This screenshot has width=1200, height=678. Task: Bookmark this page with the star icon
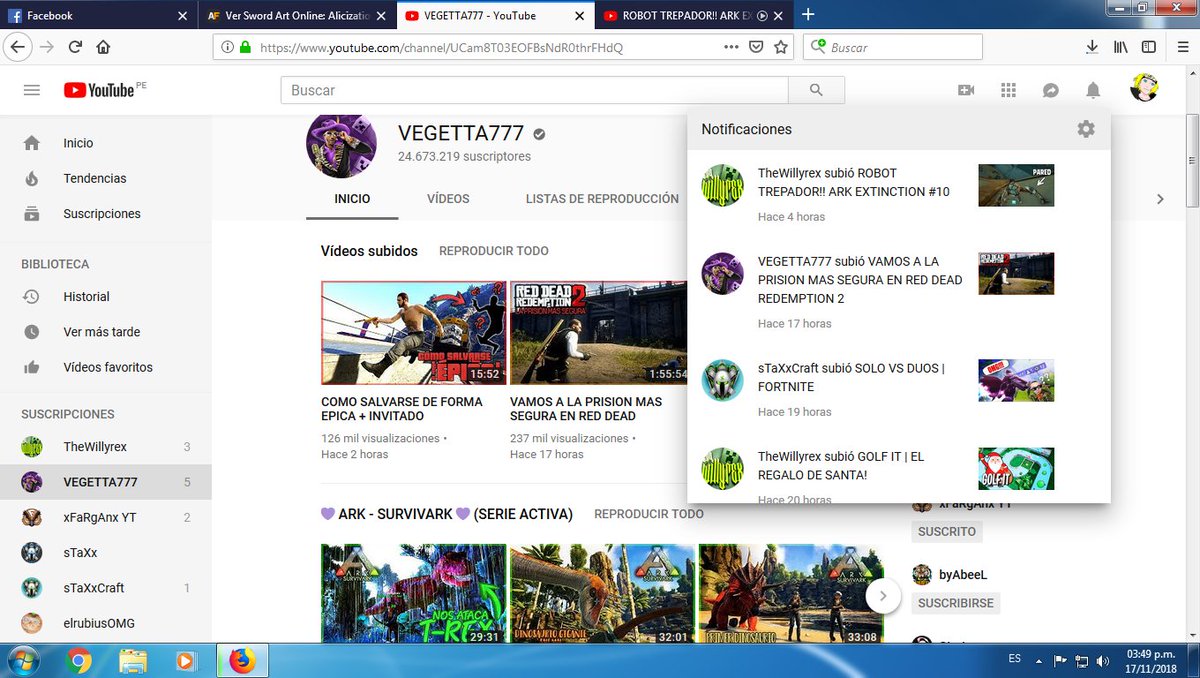tap(781, 47)
